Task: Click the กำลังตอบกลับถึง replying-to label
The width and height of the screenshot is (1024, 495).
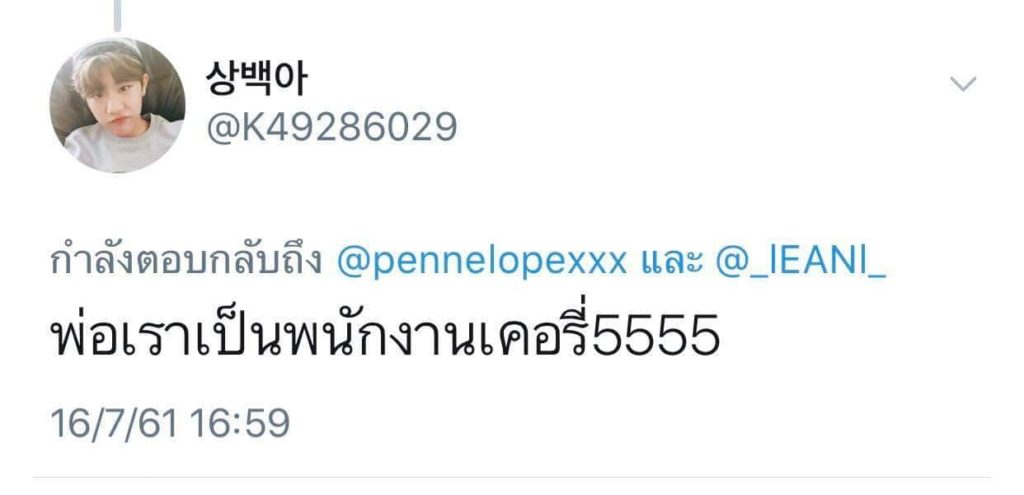Action: (186, 263)
